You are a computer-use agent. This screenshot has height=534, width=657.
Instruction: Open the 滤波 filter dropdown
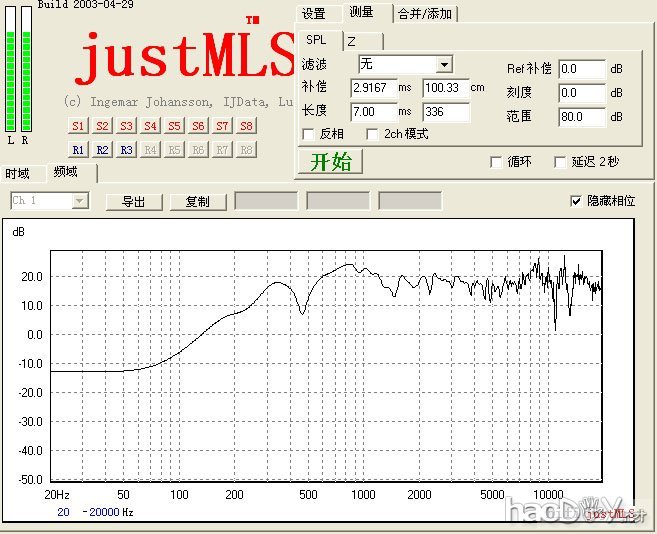click(x=444, y=65)
